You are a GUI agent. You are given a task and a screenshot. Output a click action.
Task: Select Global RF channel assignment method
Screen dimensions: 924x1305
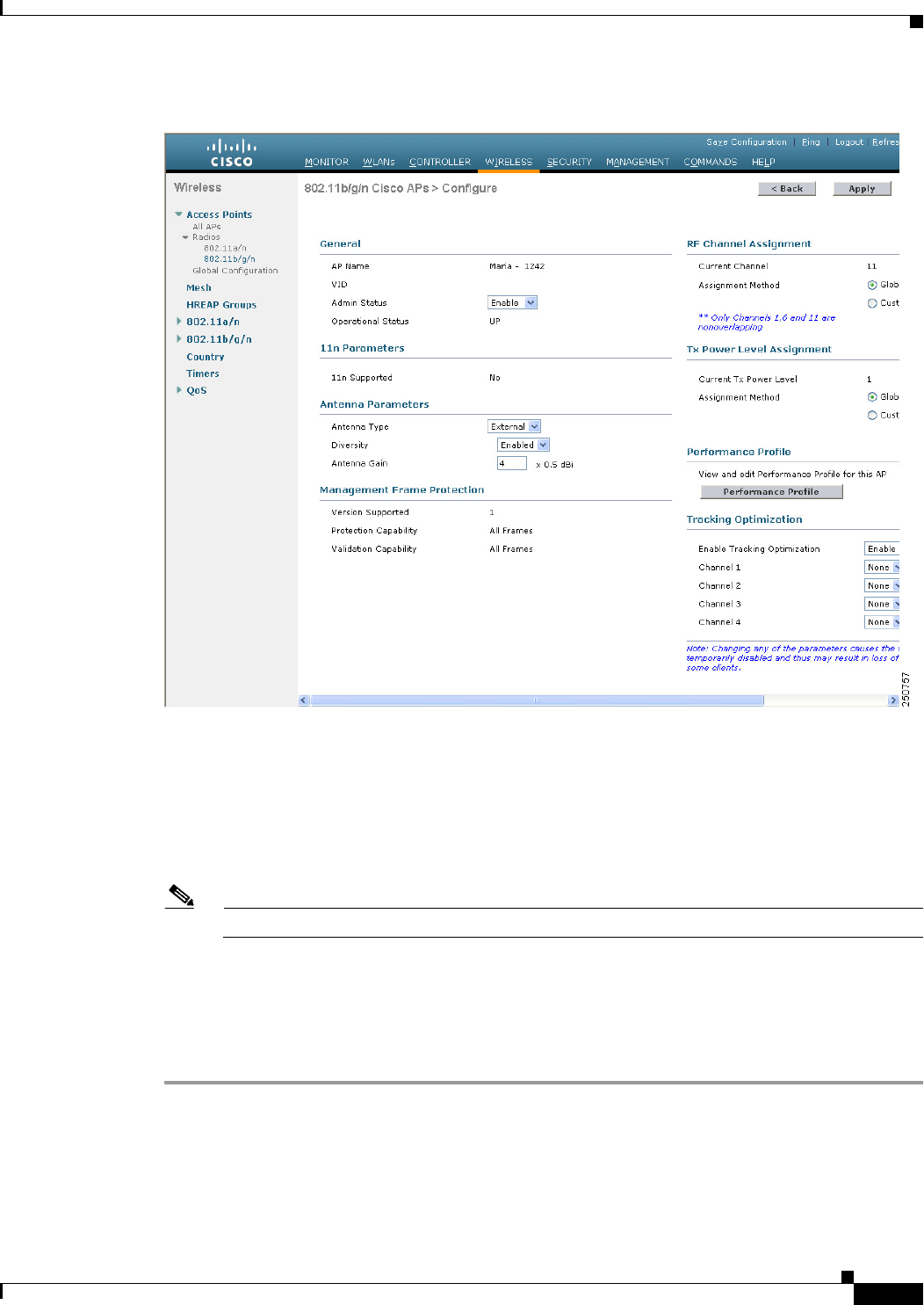click(x=872, y=285)
